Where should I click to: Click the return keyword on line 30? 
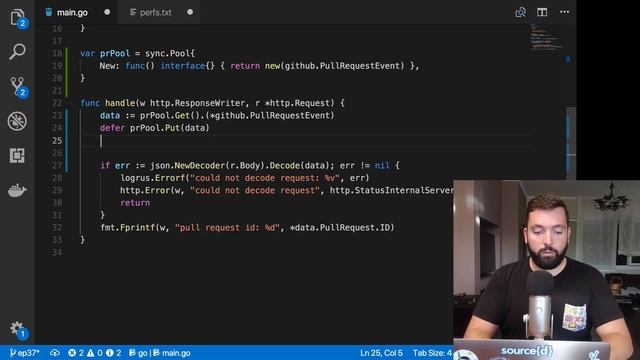pyautogui.click(x=135, y=203)
